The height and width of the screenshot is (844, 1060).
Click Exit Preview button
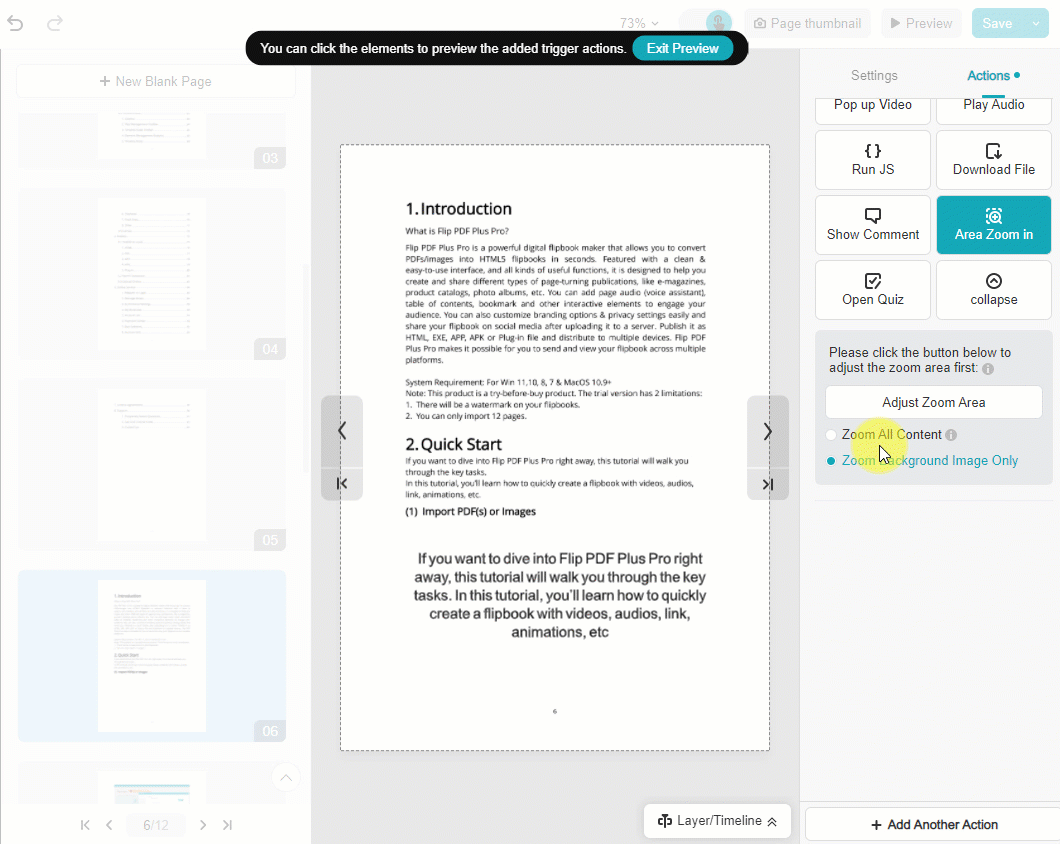click(682, 48)
